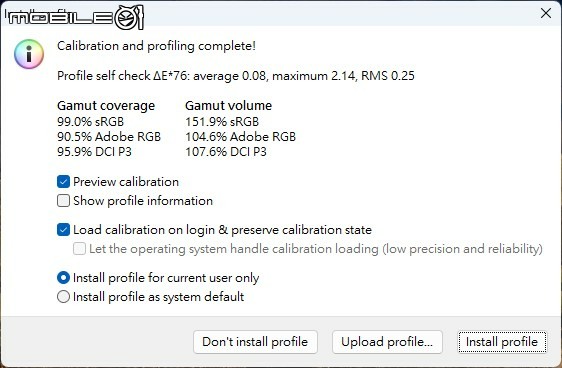The height and width of the screenshot is (368, 562).
Task: Toggle Load calibration on login checkbox
Action: 63,230
